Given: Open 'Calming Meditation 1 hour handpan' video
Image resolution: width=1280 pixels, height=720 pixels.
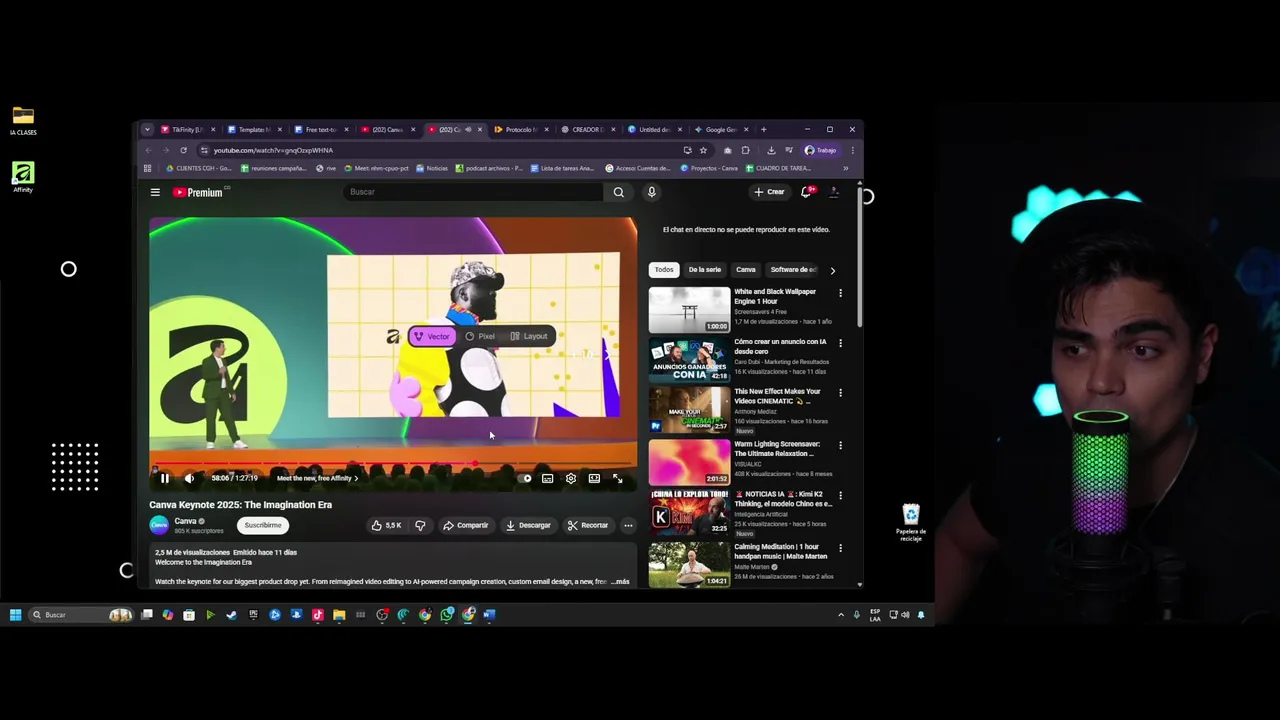Looking at the screenshot, I should (689, 564).
